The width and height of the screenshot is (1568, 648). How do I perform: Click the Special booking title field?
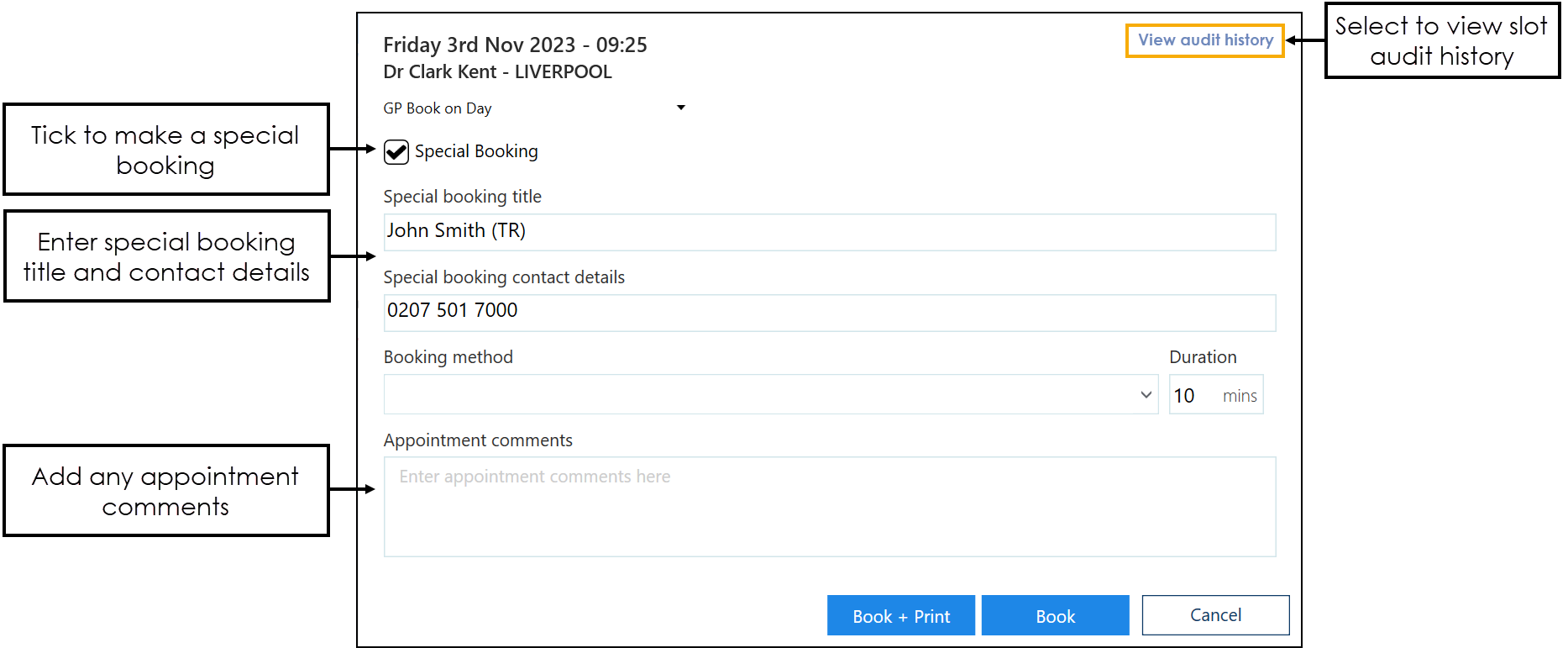point(829,232)
